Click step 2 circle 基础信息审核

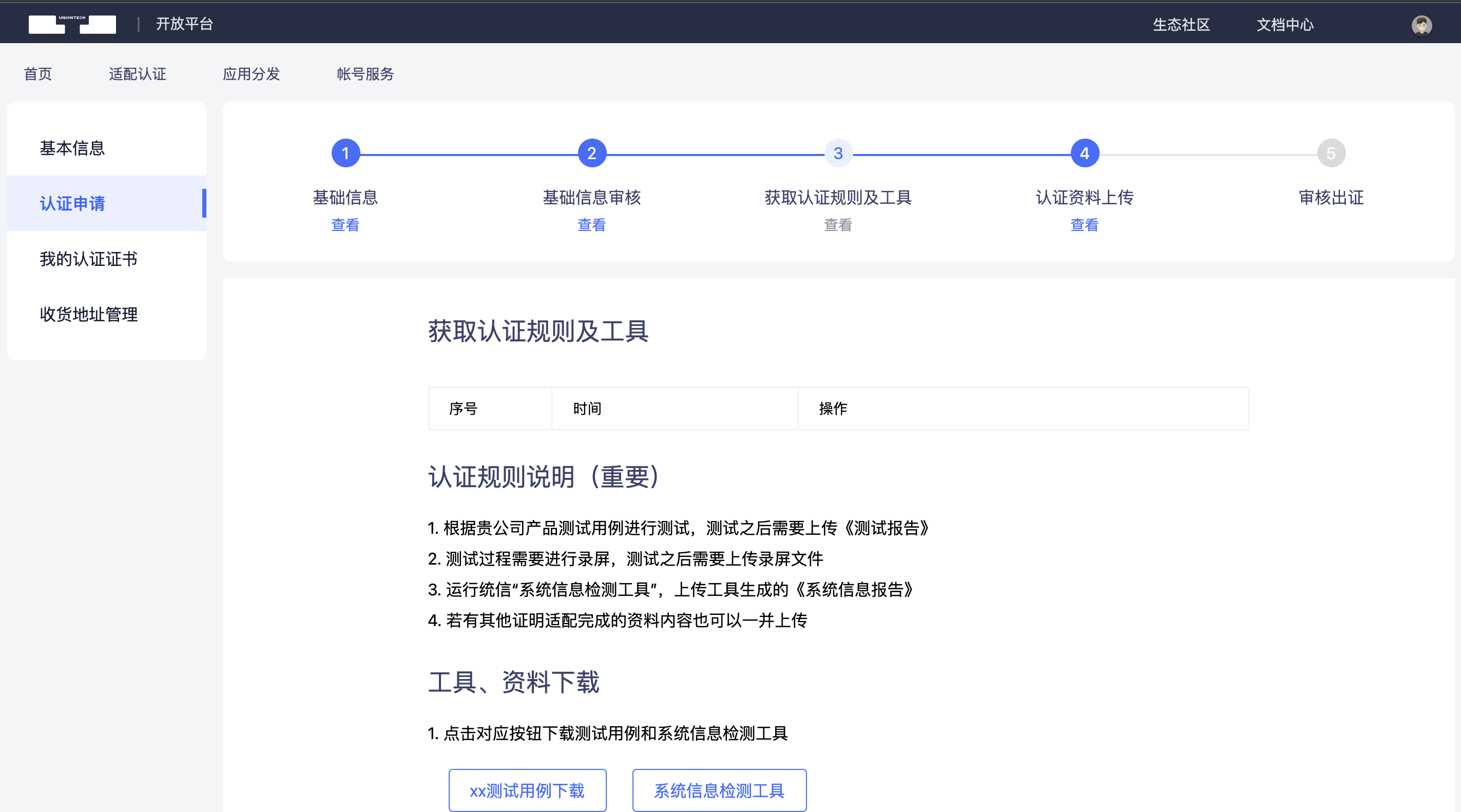click(x=591, y=153)
